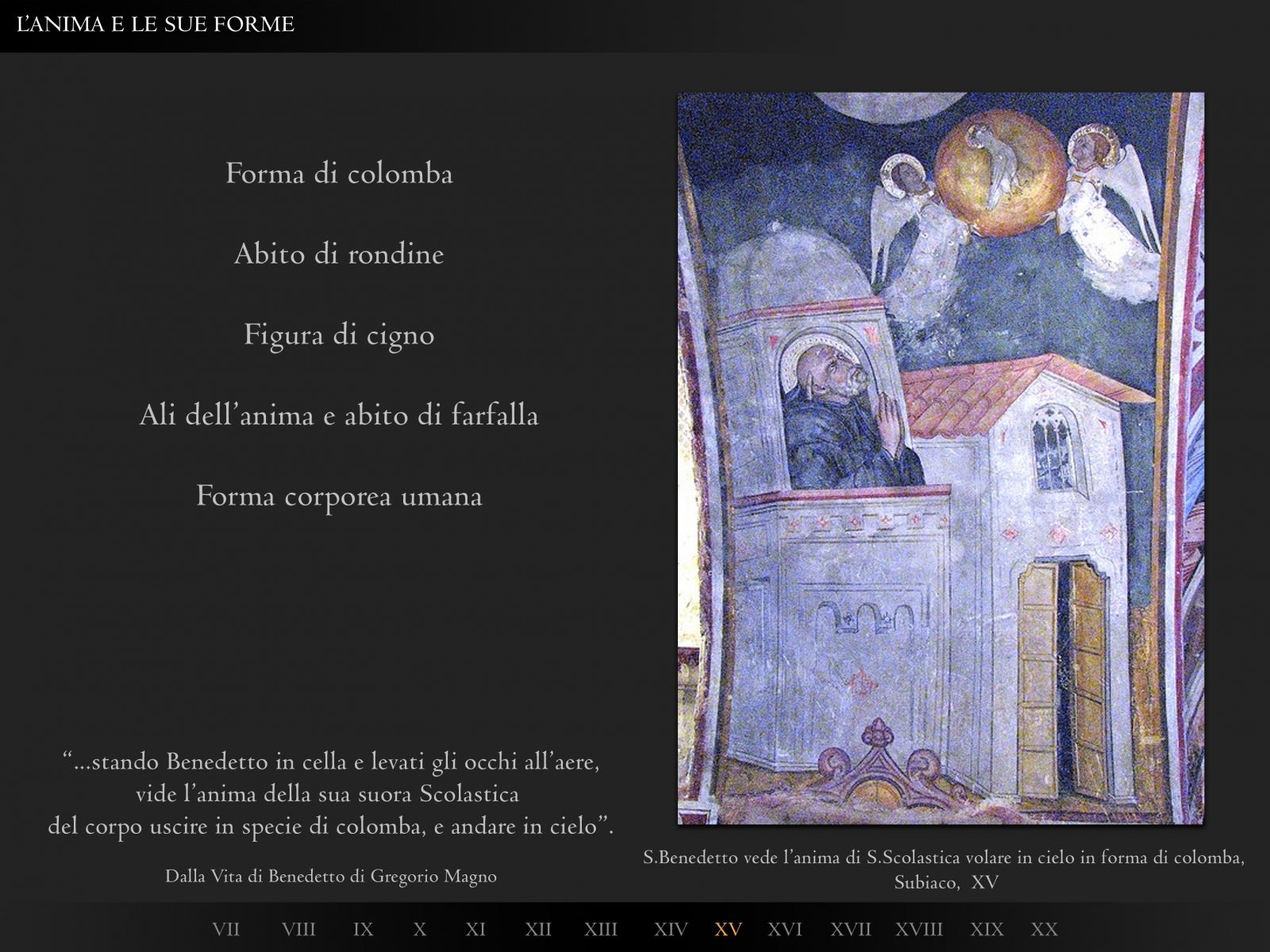
Task: Go to chapter XVI in bottom navigation
Action: [x=785, y=929]
